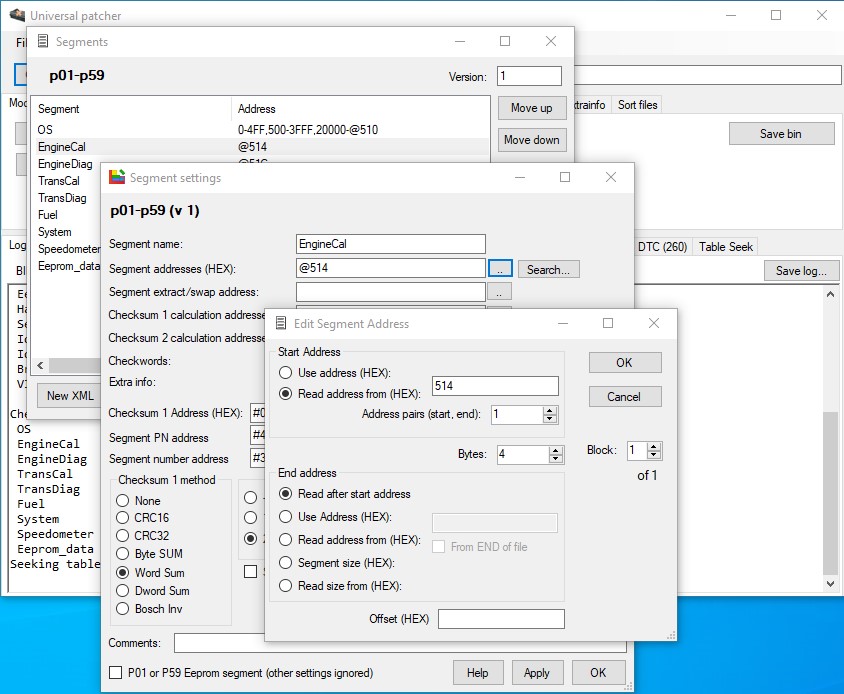Decrease Address pairs value with down arrow

tap(550, 419)
